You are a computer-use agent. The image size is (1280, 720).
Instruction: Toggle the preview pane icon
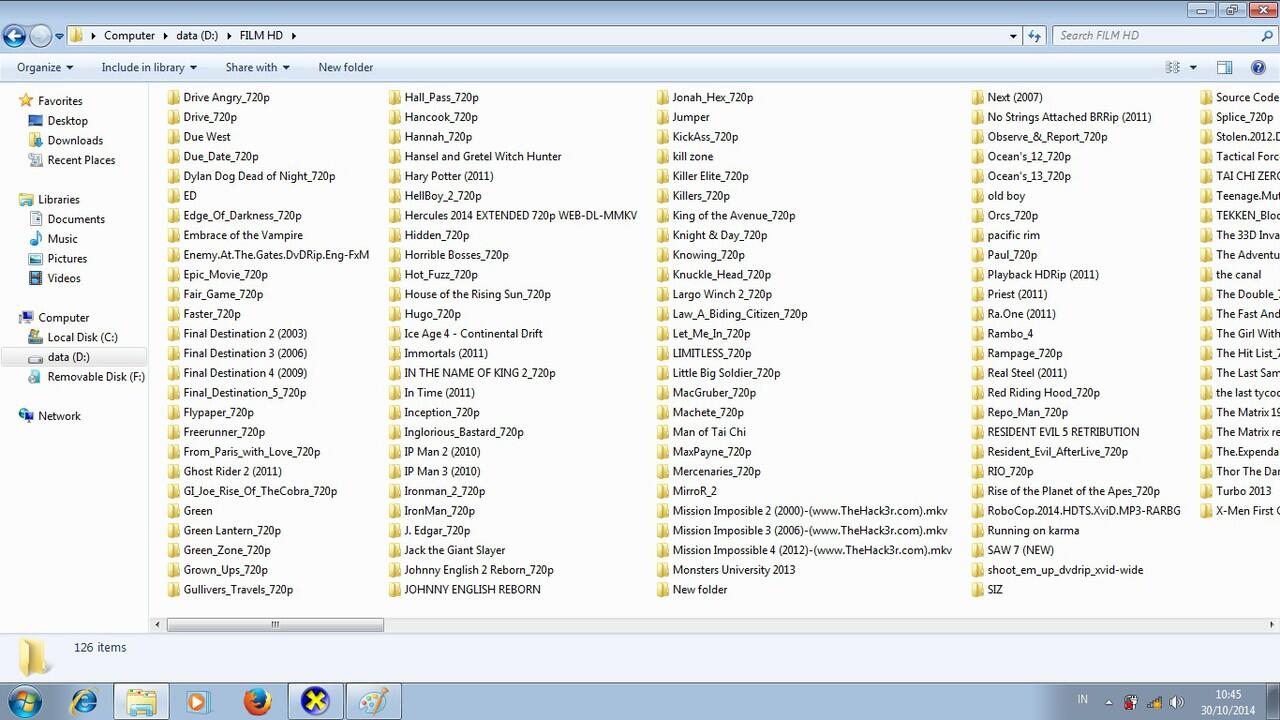point(1224,68)
